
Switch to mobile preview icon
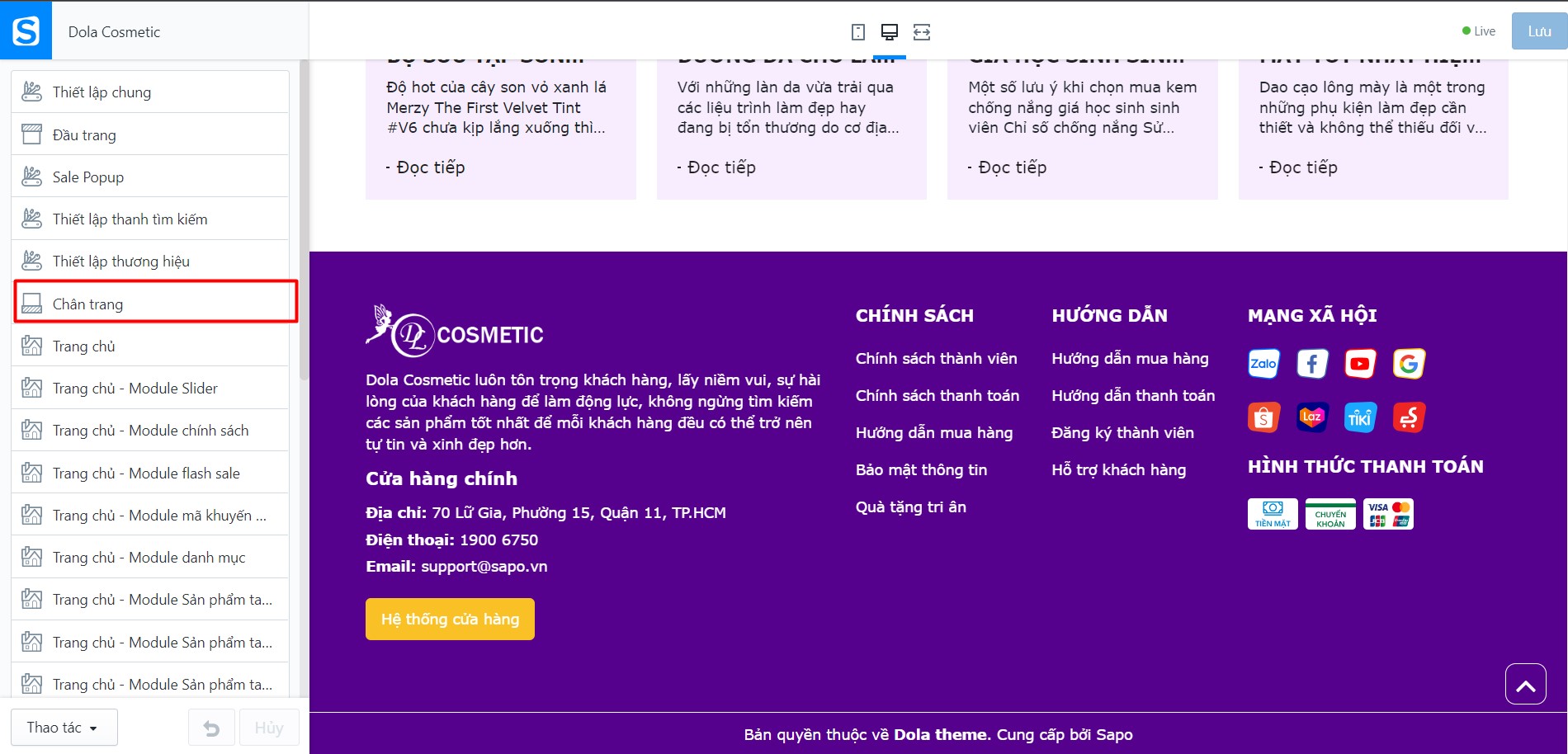tap(858, 32)
